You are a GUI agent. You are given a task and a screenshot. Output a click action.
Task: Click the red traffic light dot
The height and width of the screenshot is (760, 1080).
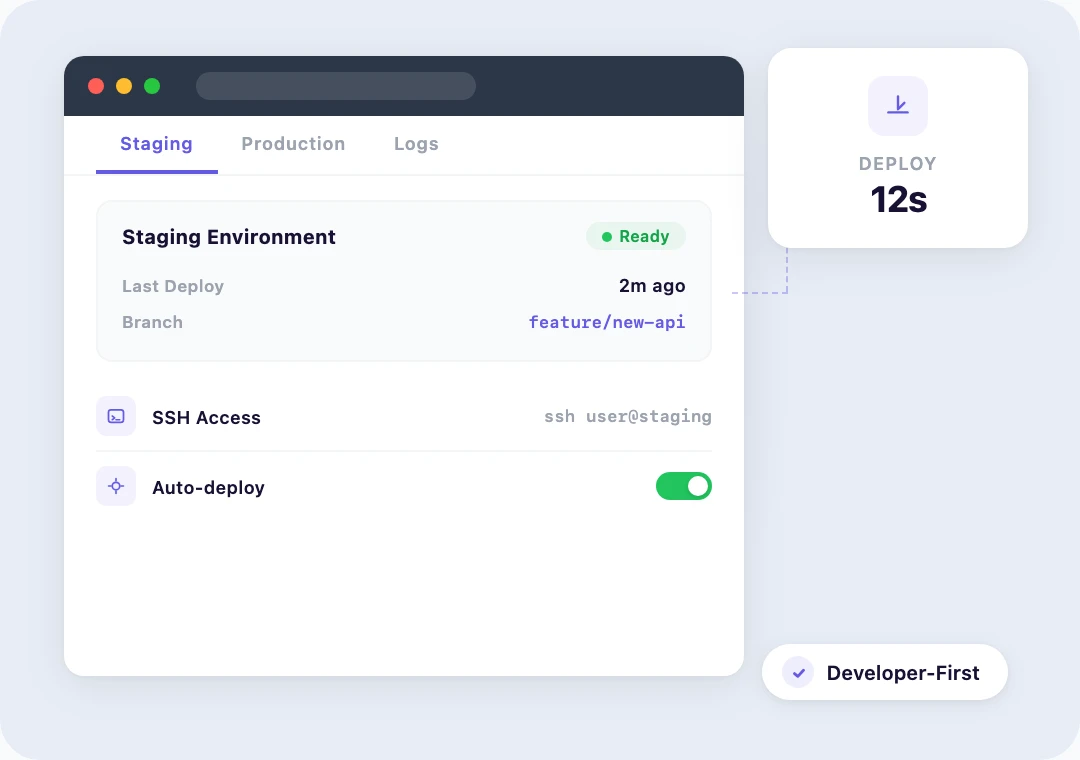click(x=96, y=86)
